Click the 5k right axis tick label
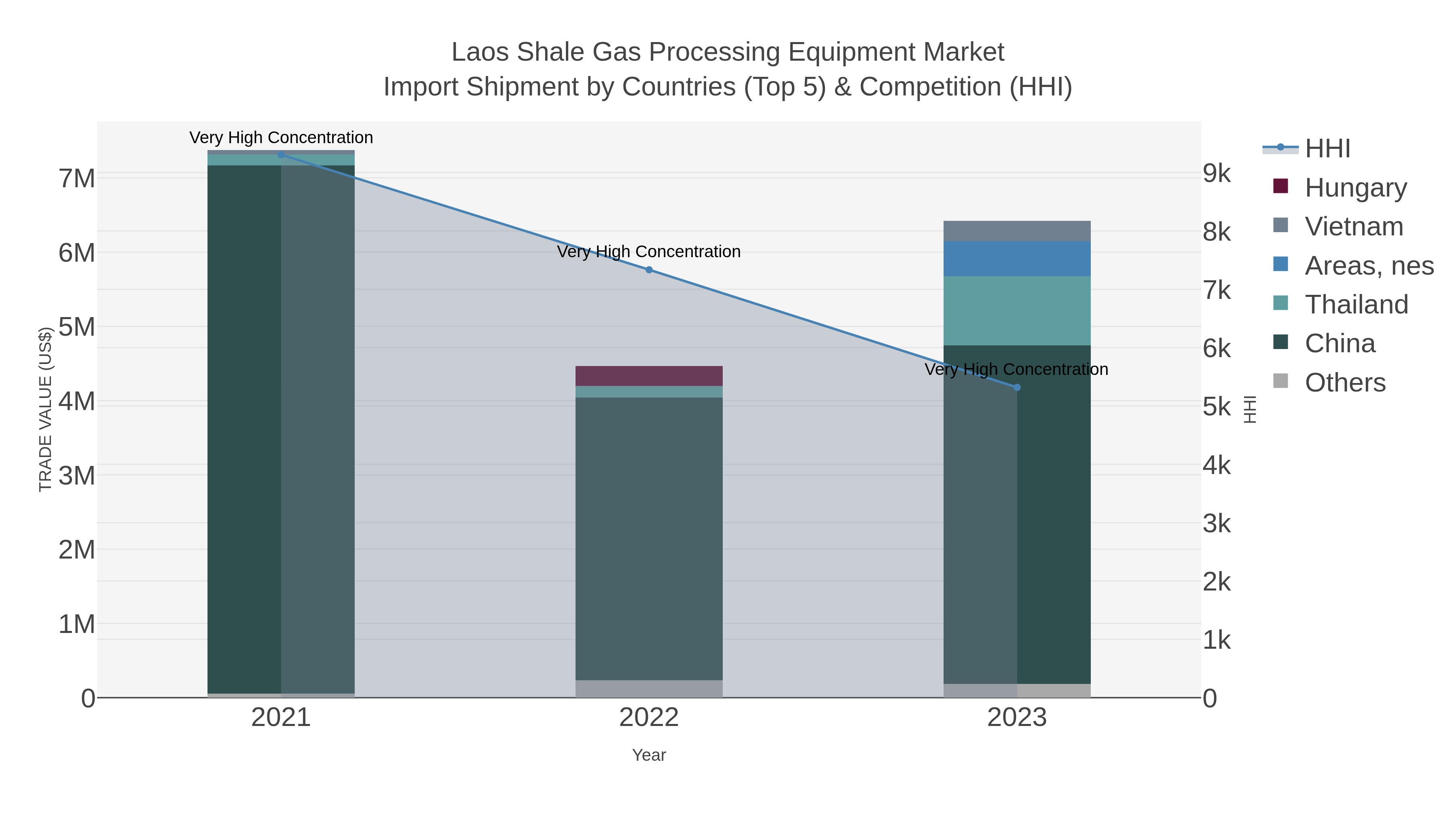 tap(1217, 407)
